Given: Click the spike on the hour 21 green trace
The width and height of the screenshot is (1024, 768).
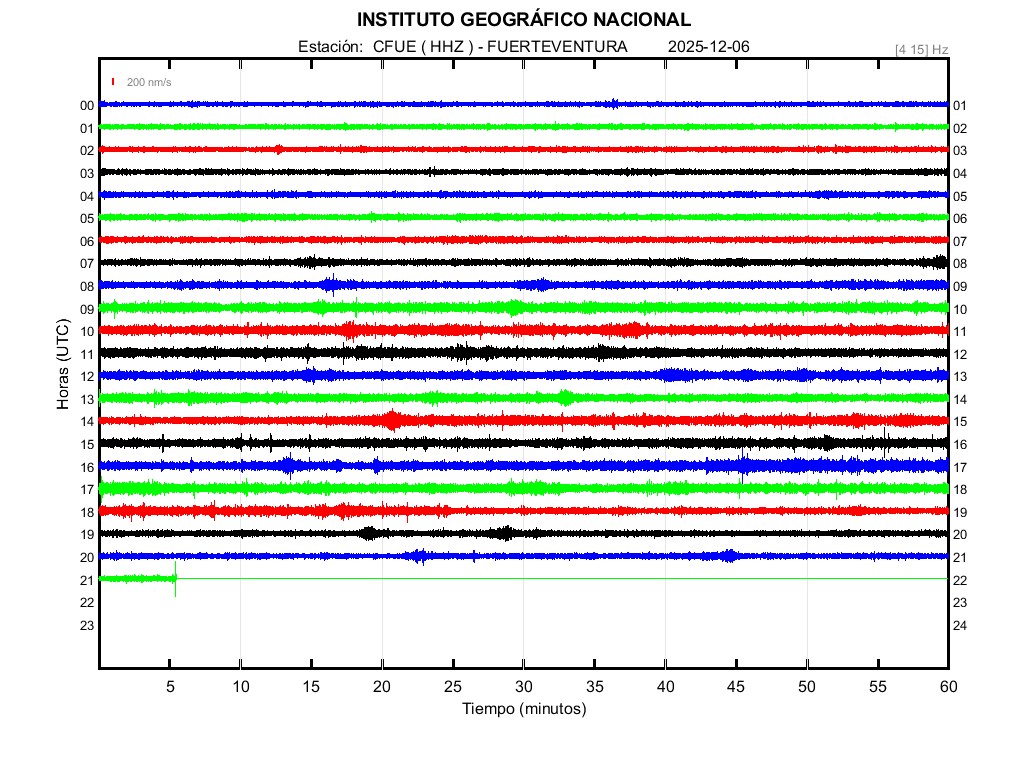Looking at the screenshot, I should pyautogui.click(x=175, y=579).
